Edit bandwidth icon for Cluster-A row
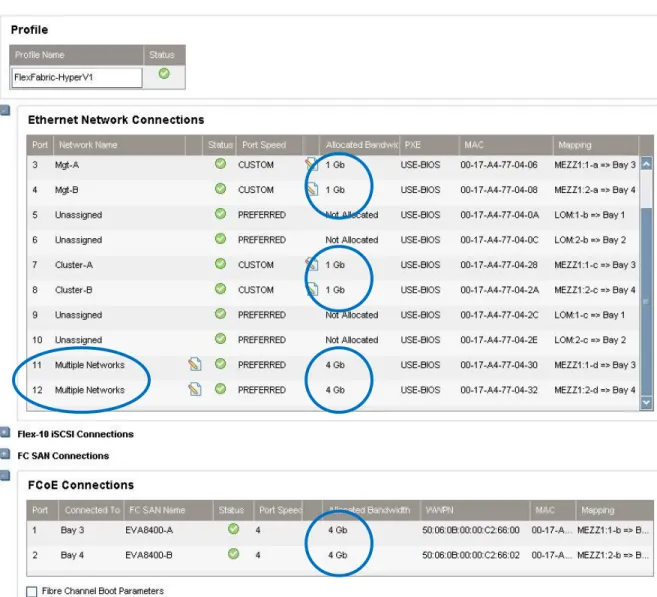This screenshot has height=597, width=657. point(311,264)
